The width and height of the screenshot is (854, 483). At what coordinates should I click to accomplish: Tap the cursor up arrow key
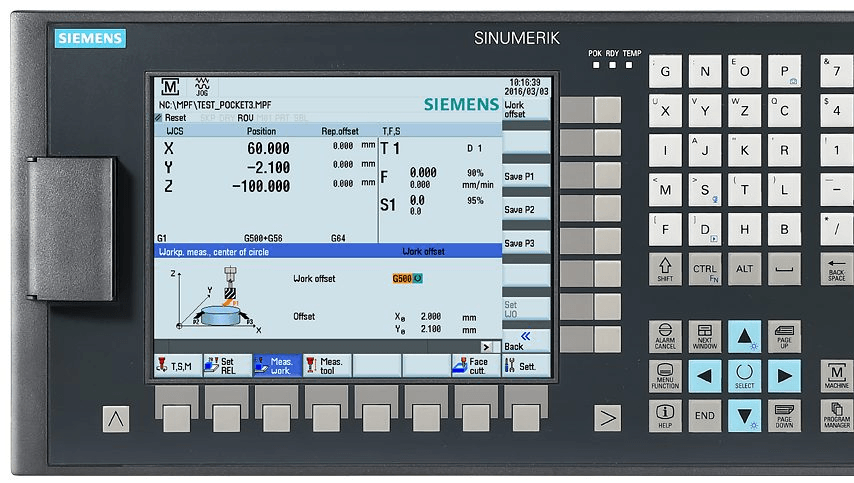(745, 335)
